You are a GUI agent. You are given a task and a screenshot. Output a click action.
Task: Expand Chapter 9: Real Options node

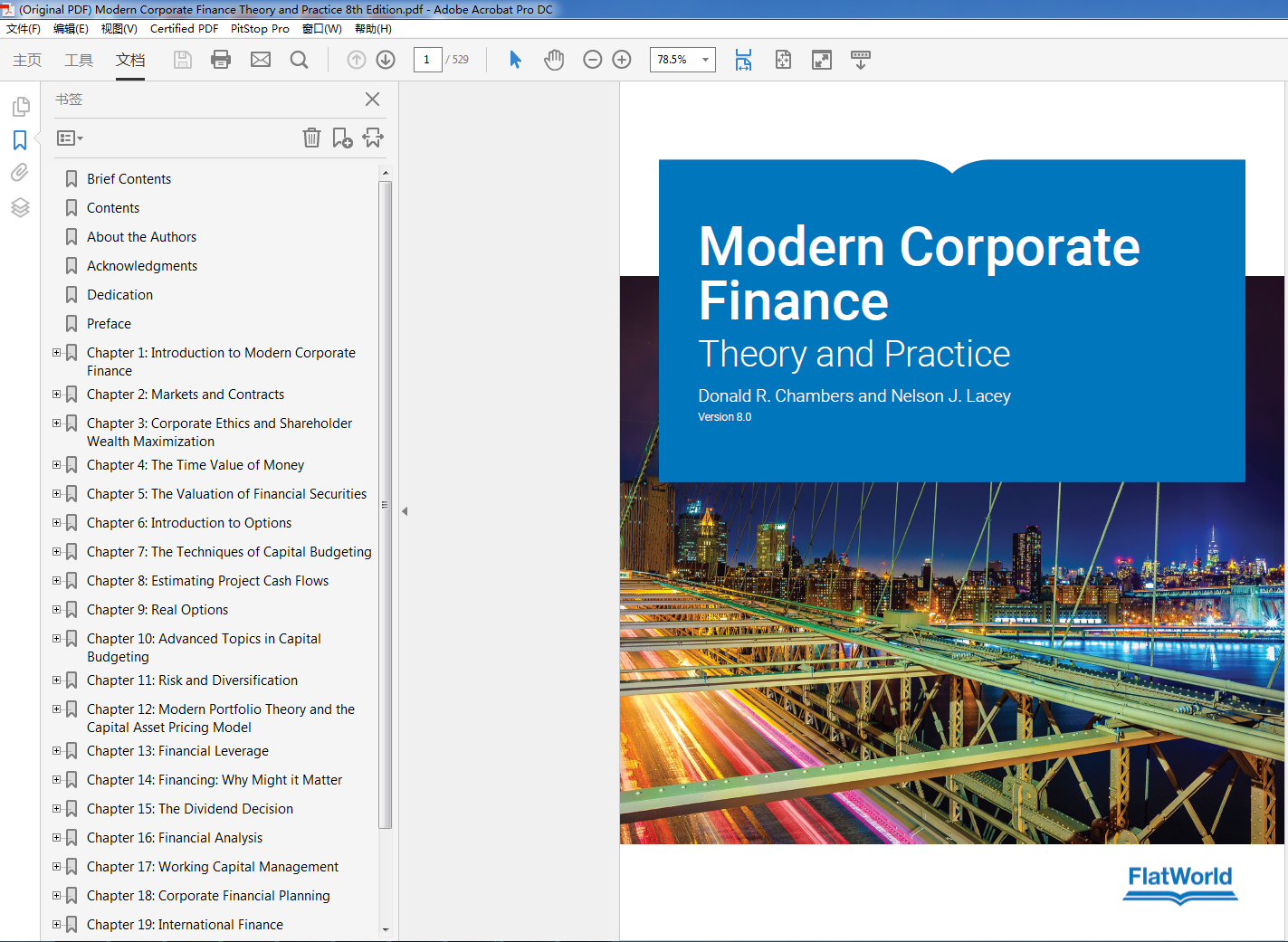[x=56, y=609]
